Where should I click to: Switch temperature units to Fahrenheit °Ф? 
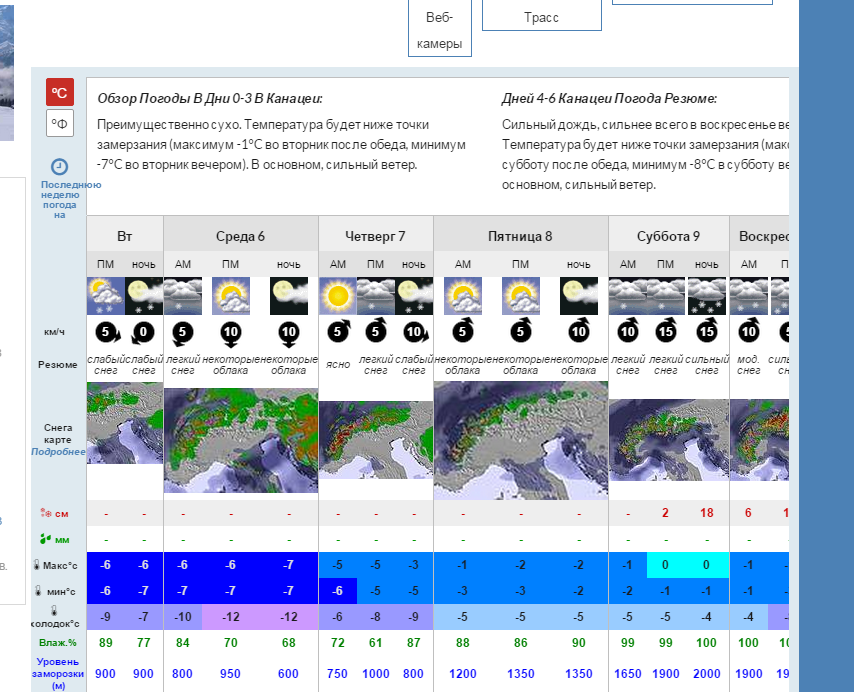[60, 123]
